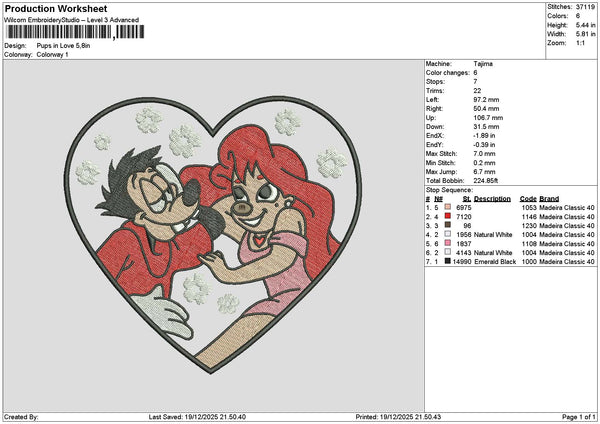Viewport: 600px width, 424px height.
Task: Click the barcode under the worksheet title
Action: [74, 32]
